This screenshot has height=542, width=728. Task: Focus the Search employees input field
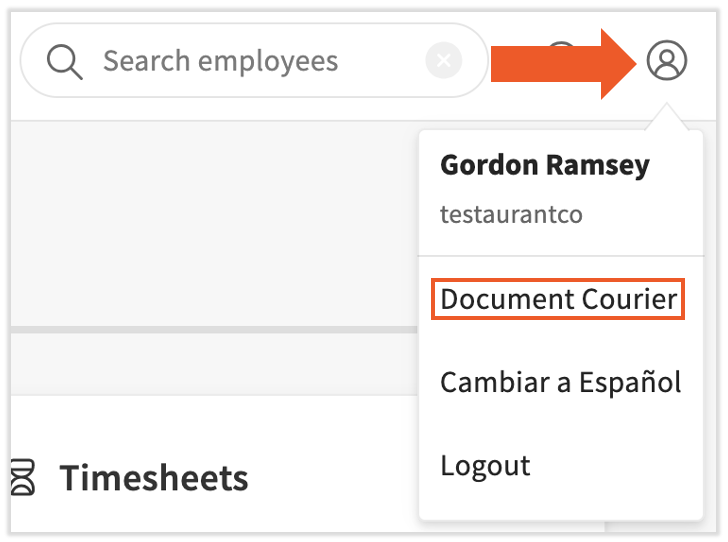pyautogui.click(x=250, y=61)
